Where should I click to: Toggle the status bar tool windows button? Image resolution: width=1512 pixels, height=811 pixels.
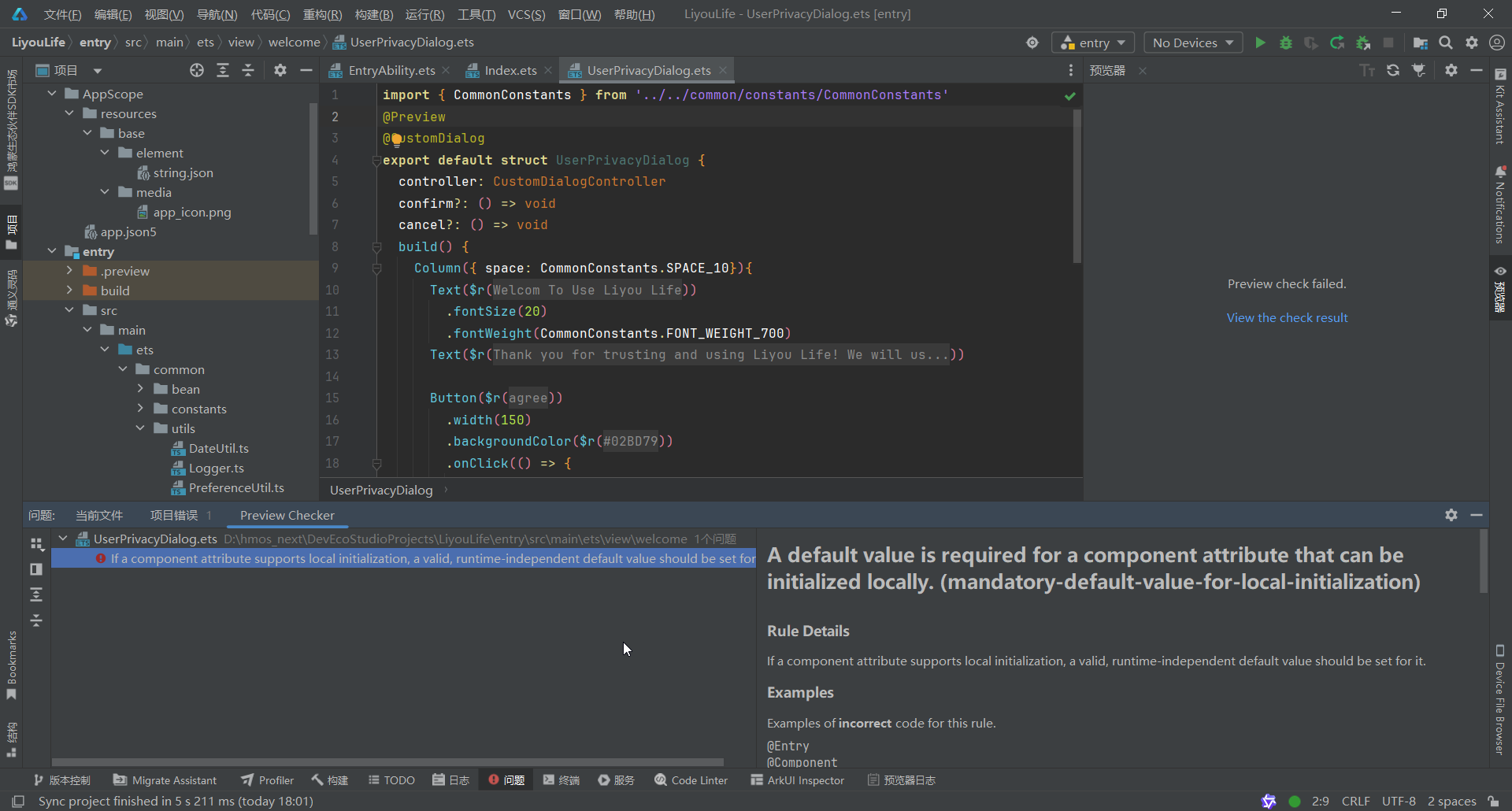click(19, 801)
